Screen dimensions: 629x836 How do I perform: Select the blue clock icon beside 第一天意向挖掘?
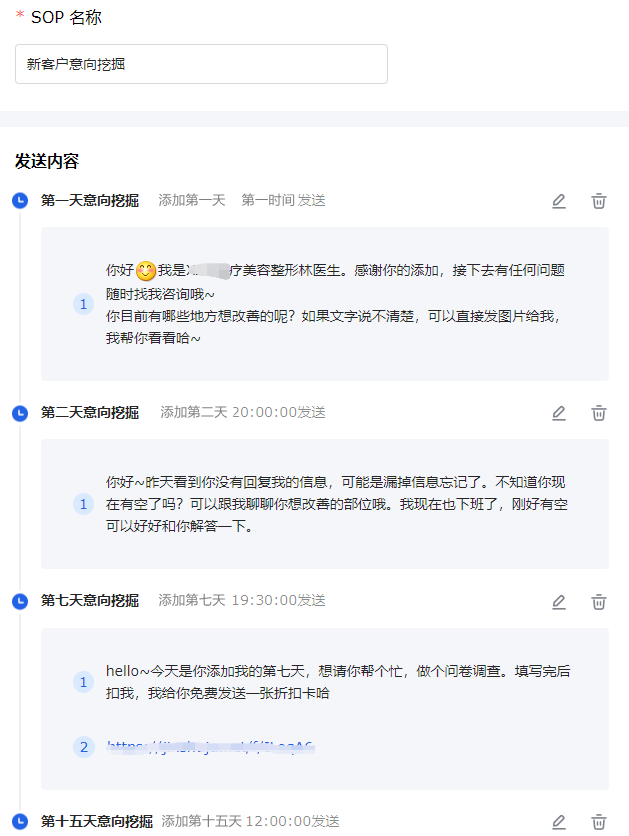(x=19, y=200)
